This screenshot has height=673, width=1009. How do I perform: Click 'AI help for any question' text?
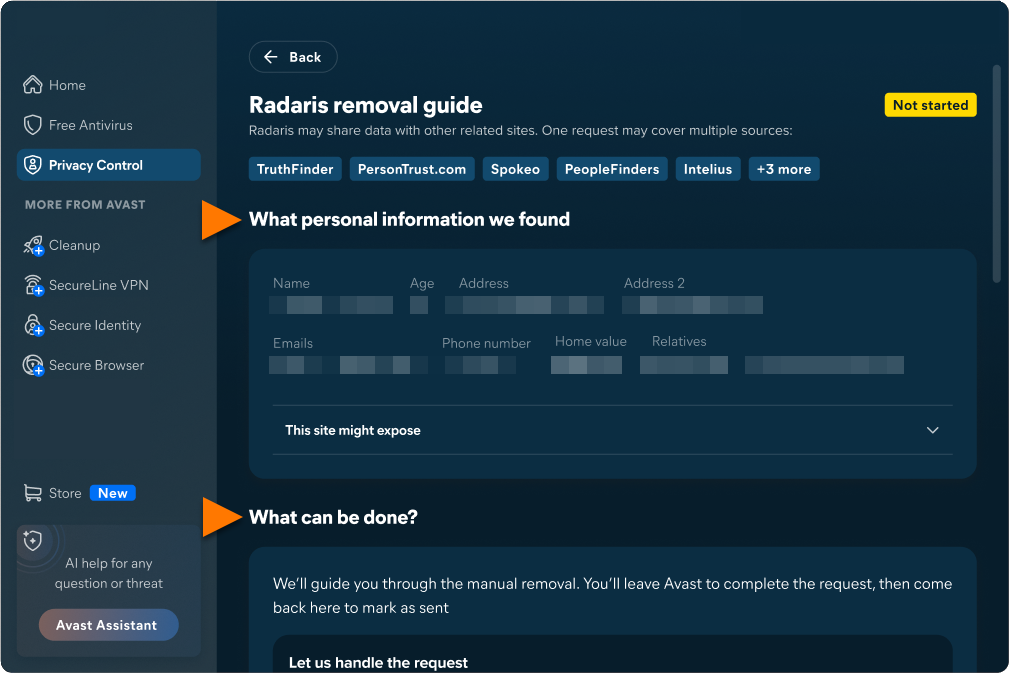tap(109, 573)
